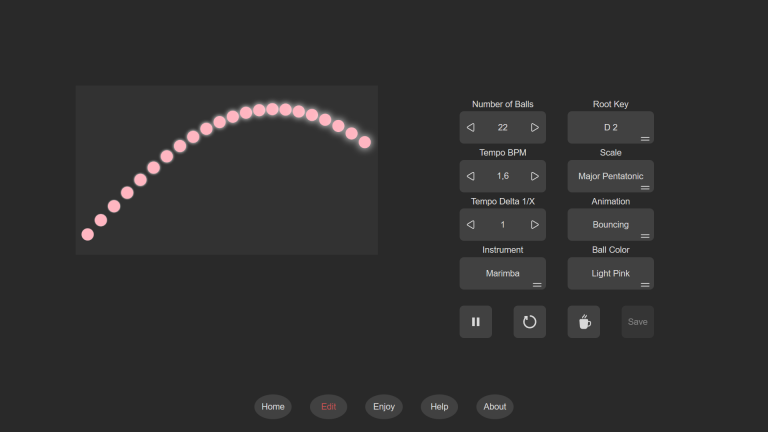
Task: Click the coffee cup icon button
Action: (584, 322)
